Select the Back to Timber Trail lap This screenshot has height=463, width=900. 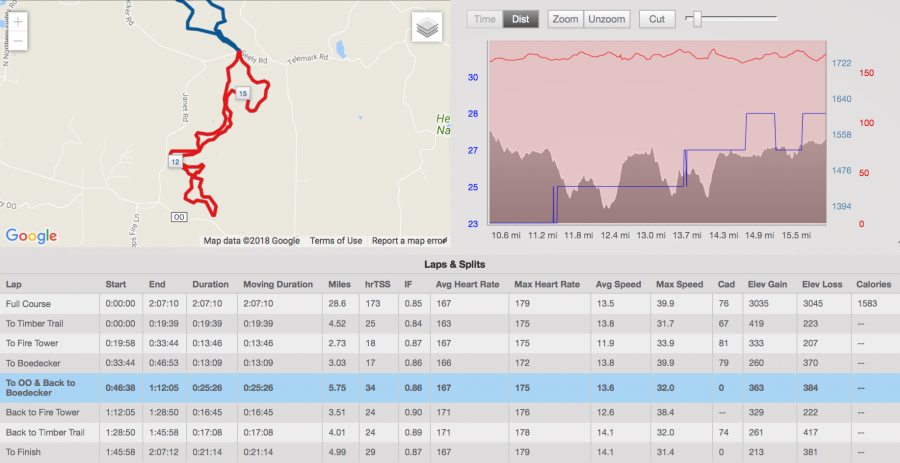point(450,433)
